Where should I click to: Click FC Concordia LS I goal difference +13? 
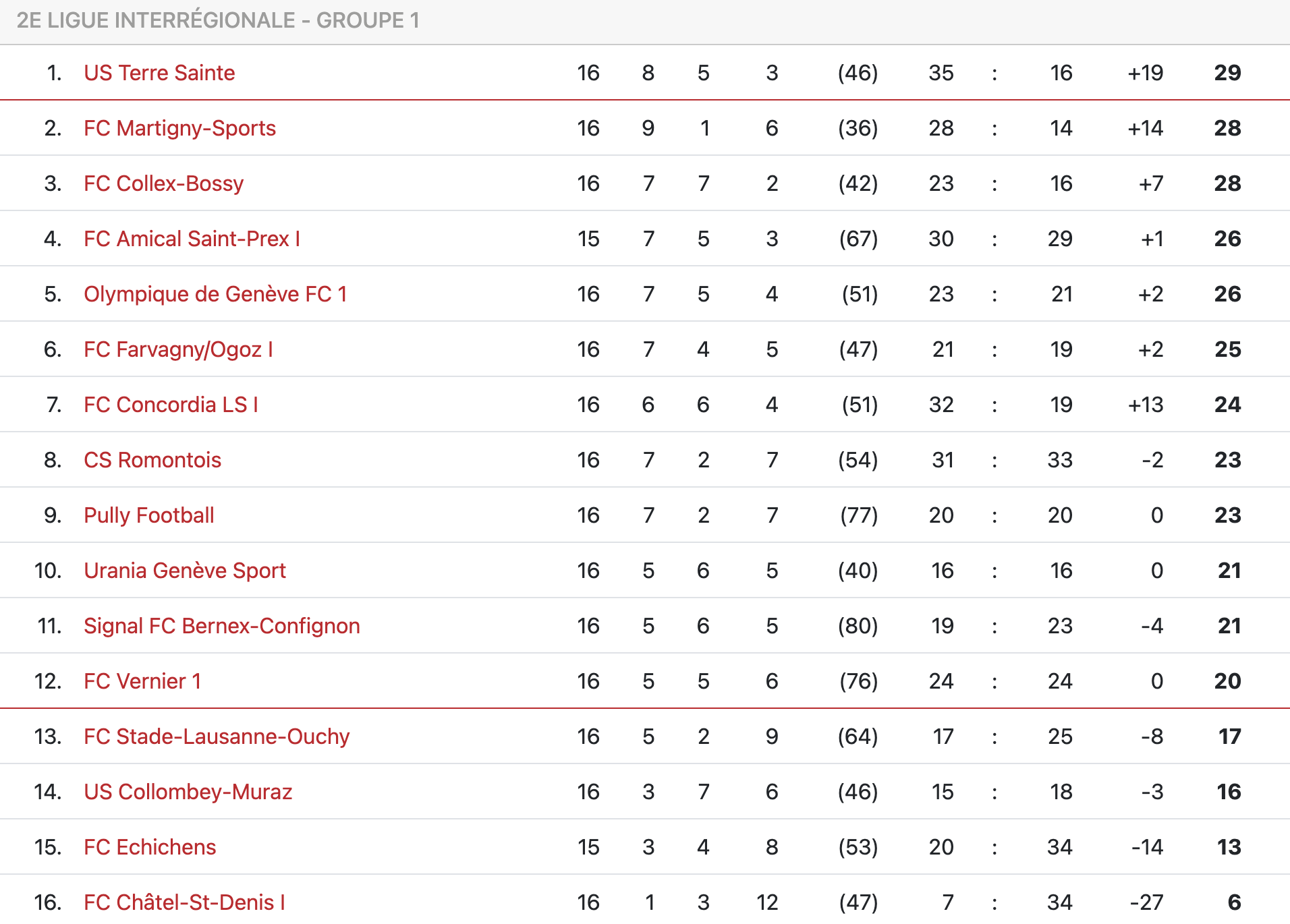point(1146,405)
